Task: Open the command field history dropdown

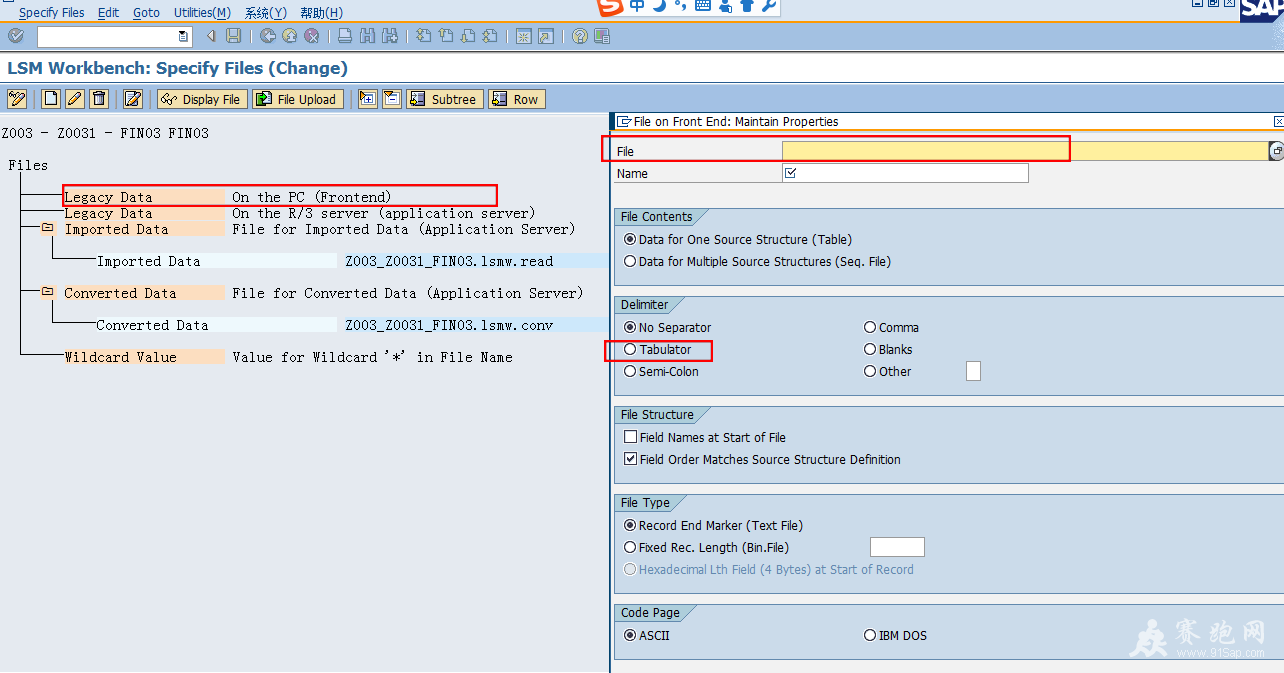Action: (183, 36)
